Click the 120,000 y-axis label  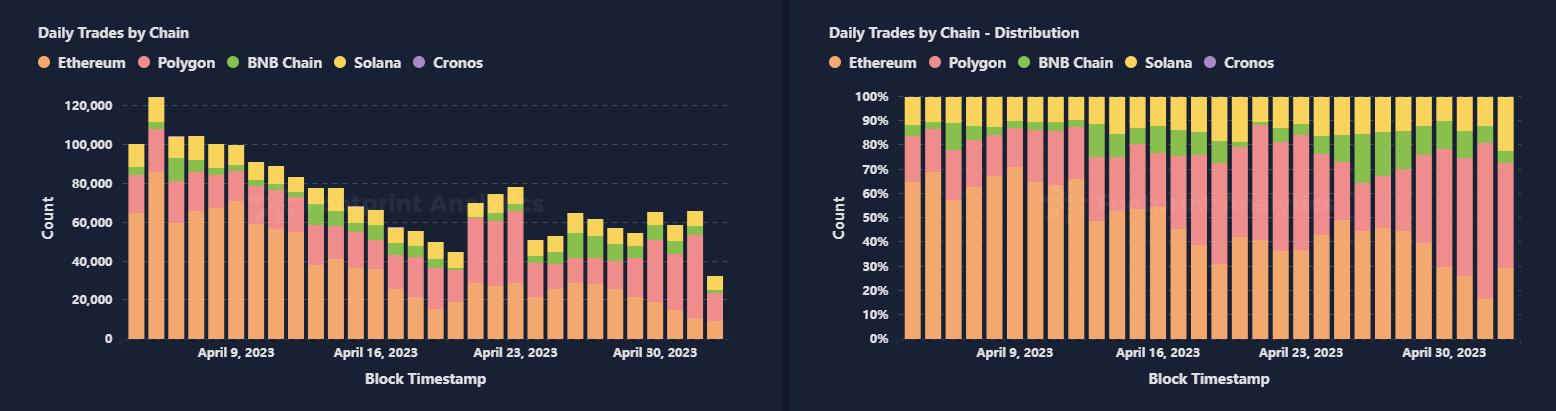pyautogui.click(x=89, y=106)
